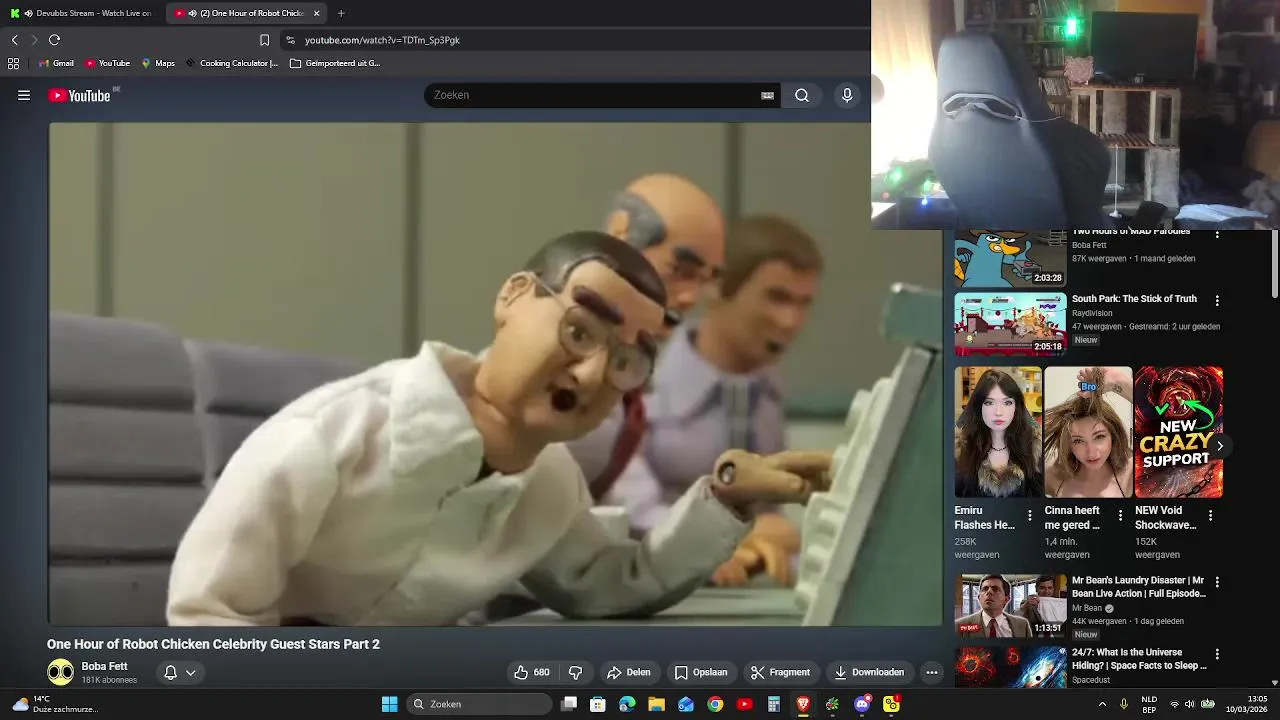Open Boba Fett channel avatar
1280x720 pixels.
[60, 672]
